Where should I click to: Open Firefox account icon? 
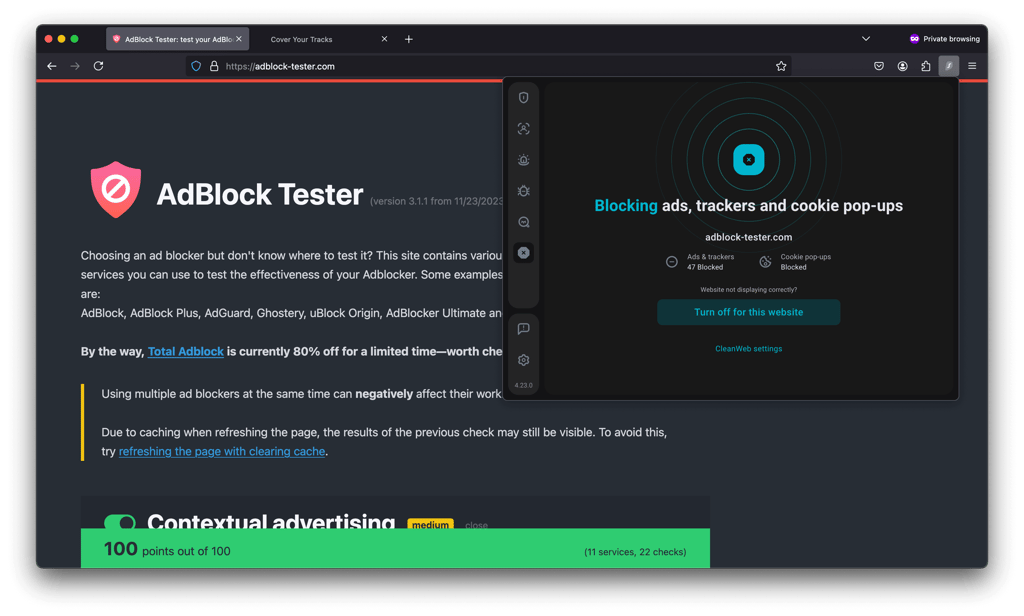pyautogui.click(x=903, y=66)
